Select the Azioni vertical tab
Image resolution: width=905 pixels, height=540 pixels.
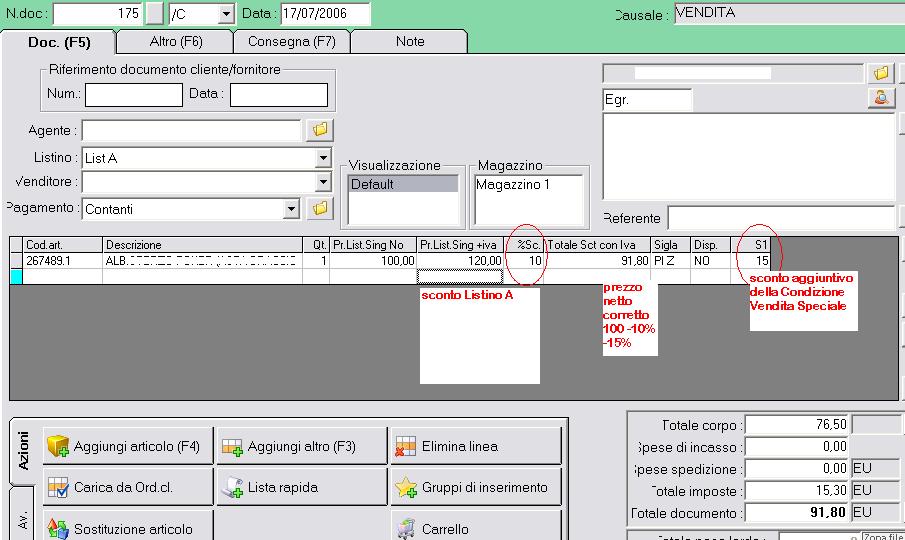pyautogui.click(x=23, y=451)
